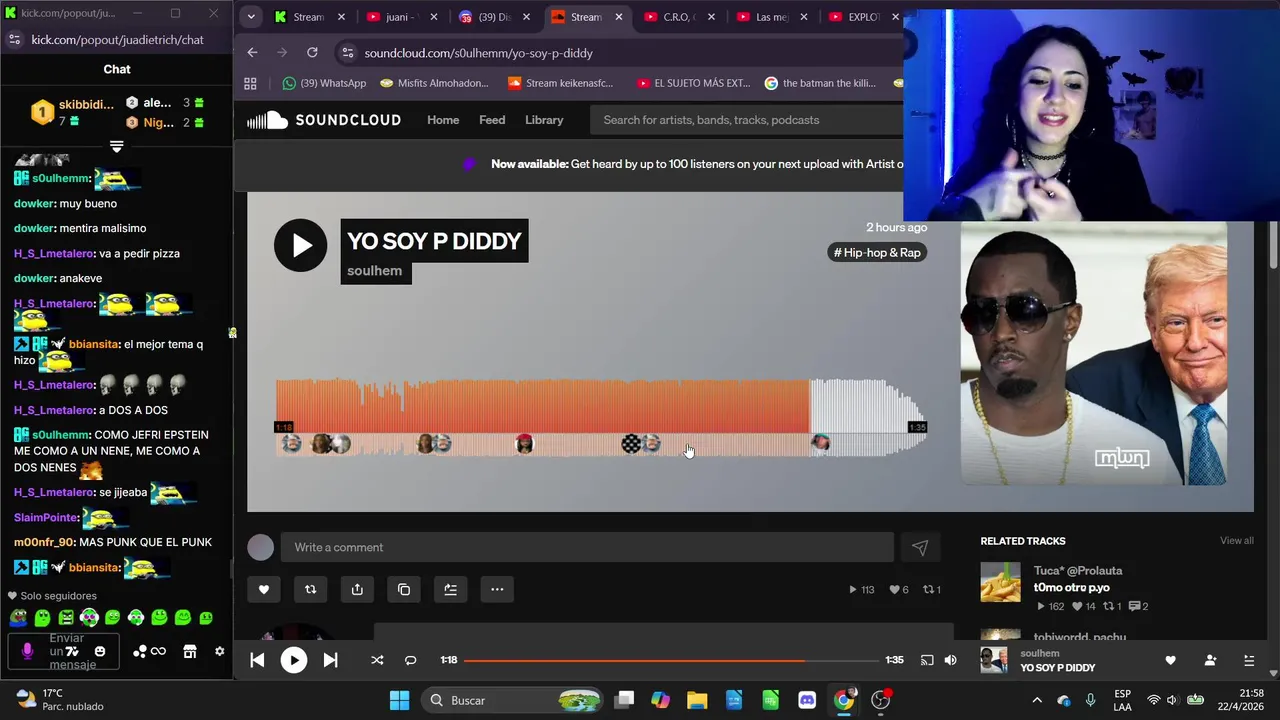Skip to next track in bottom player
This screenshot has height=720, width=1280.
click(x=330, y=660)
